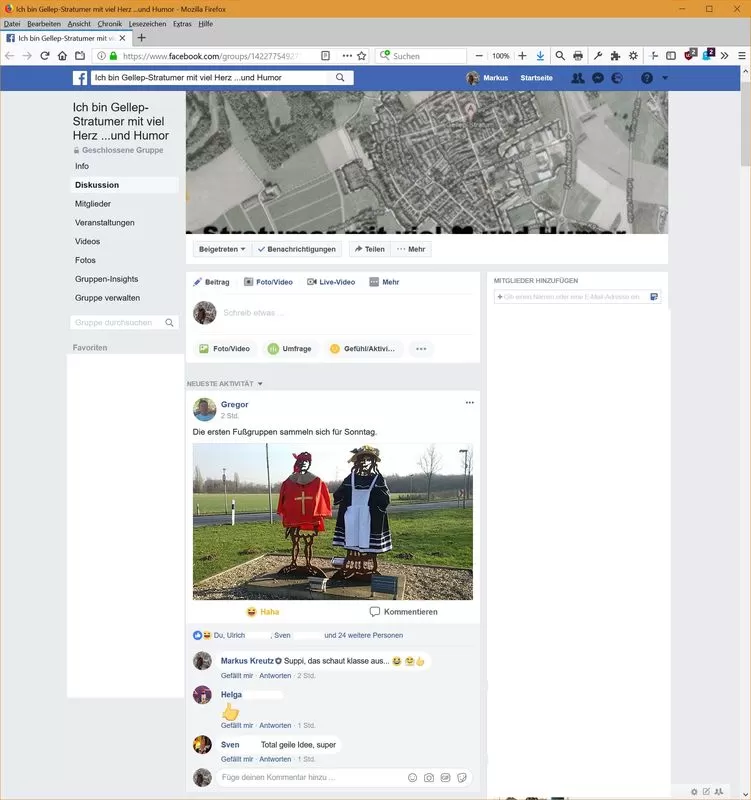Expand Neueste Aktivität sort dropdown
This screenshot has height=800, width=751.
(225, 384)
